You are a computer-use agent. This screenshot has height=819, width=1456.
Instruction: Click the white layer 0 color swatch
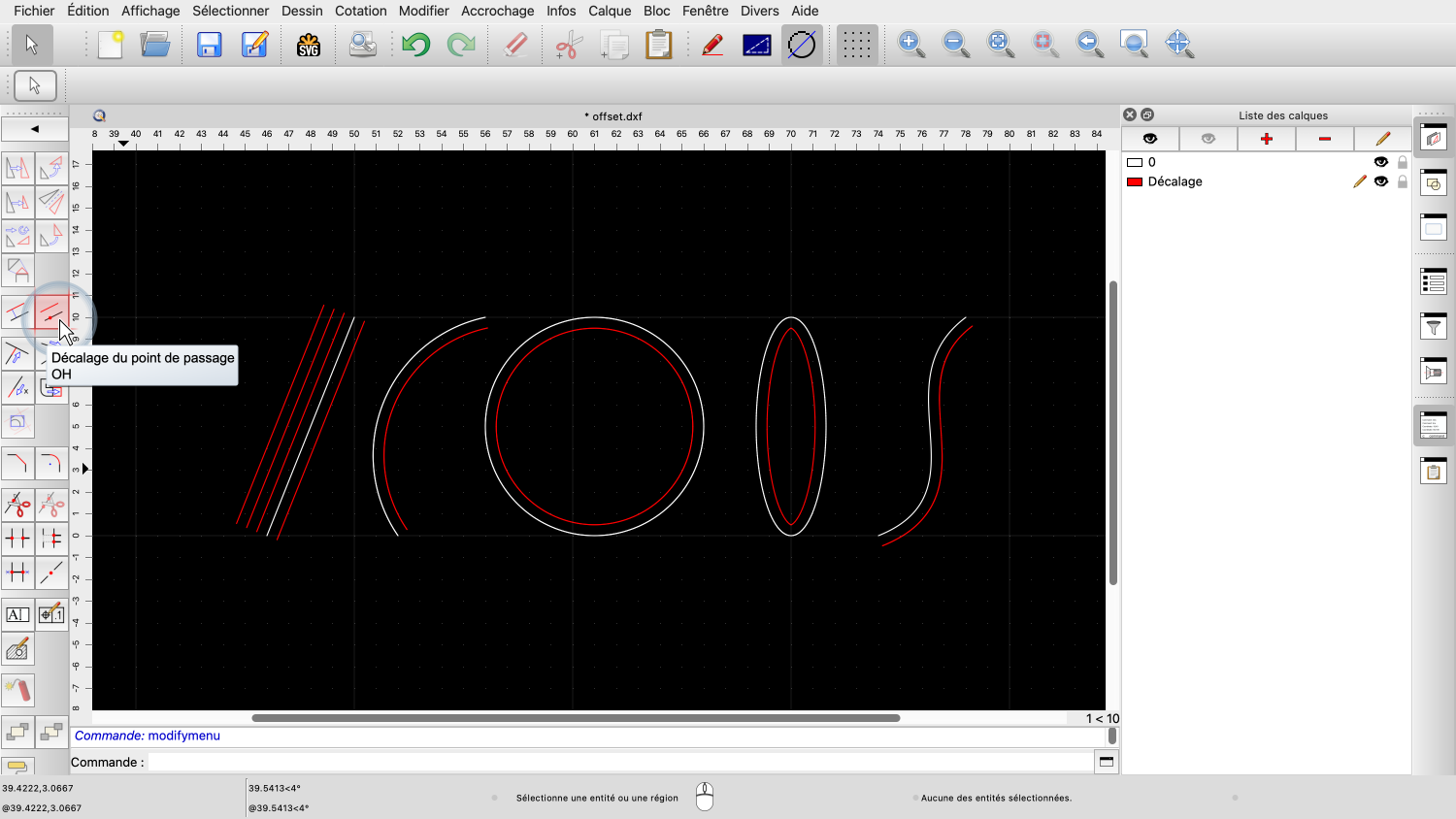pos(1135,162)
